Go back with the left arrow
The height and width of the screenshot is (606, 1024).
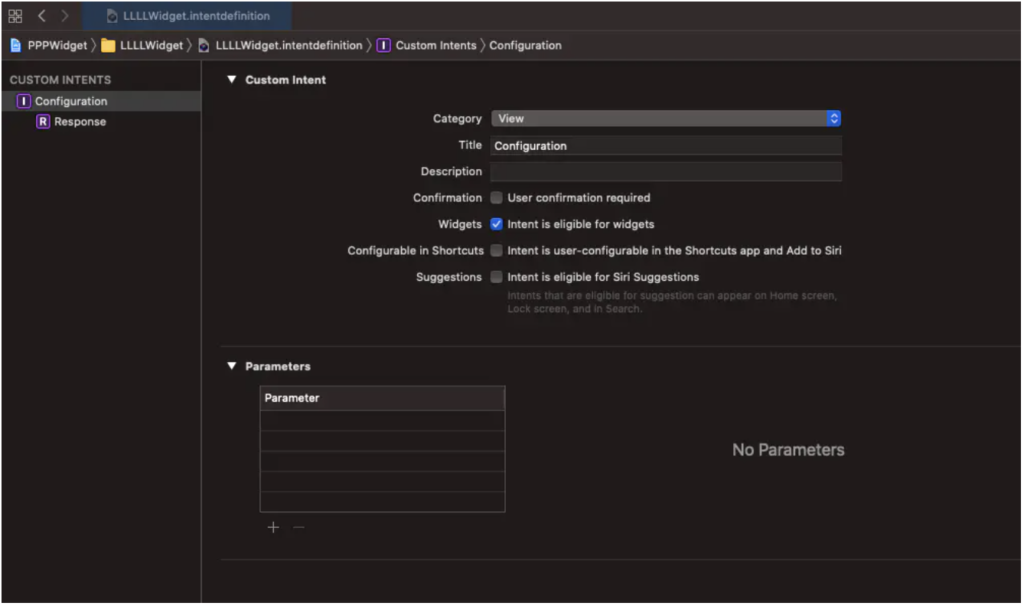42,16
